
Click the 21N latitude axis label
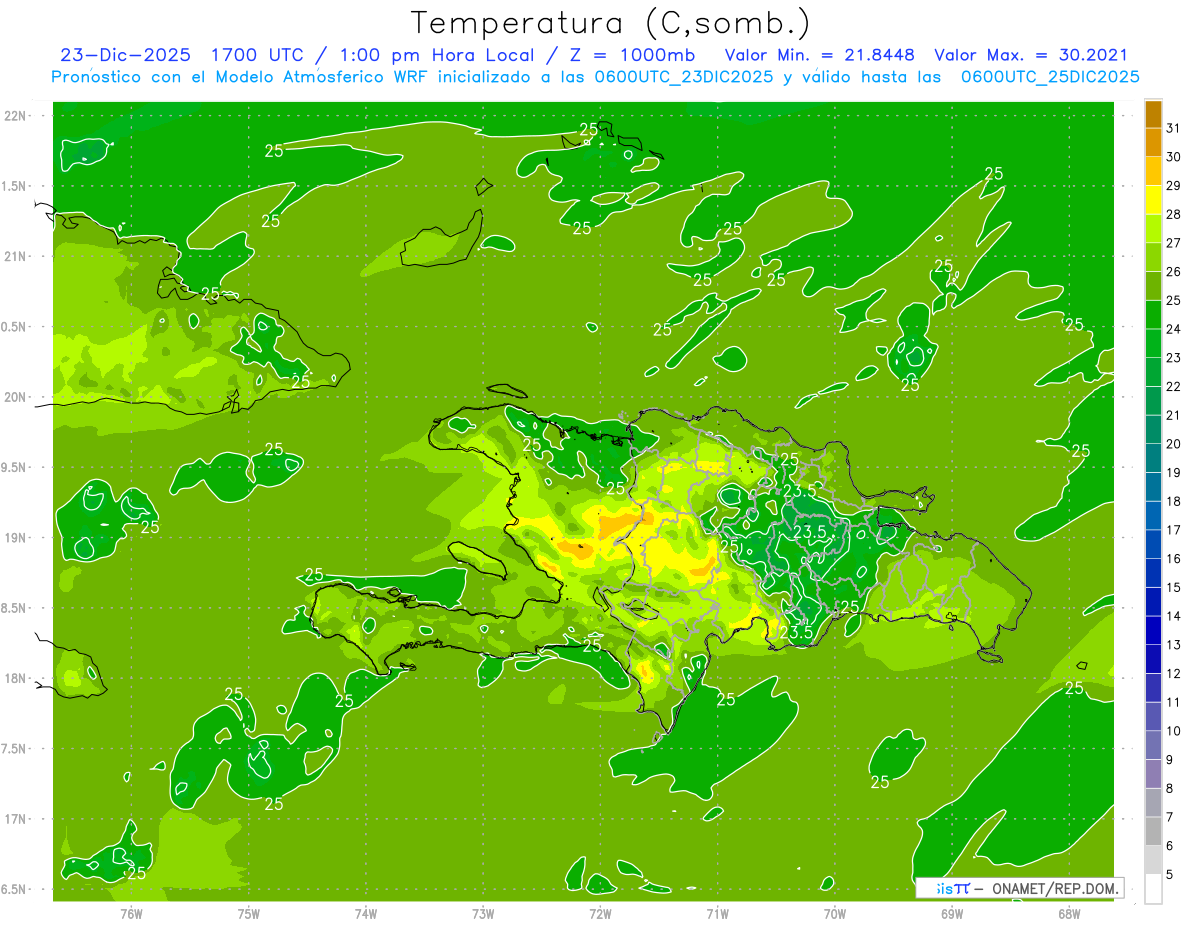pyautogui.click(x=15, y=256)
